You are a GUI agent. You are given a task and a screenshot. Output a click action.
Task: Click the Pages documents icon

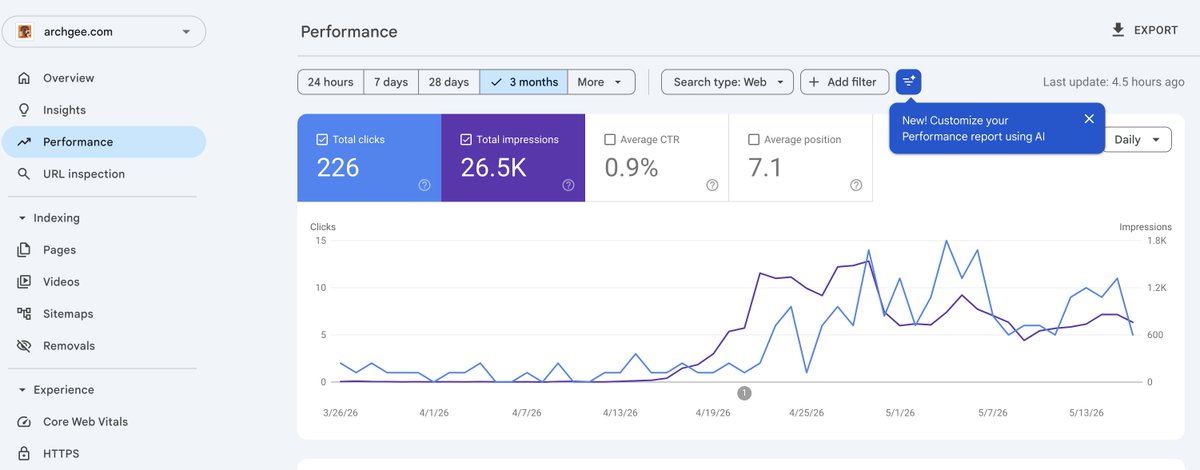tap(24, 250)
